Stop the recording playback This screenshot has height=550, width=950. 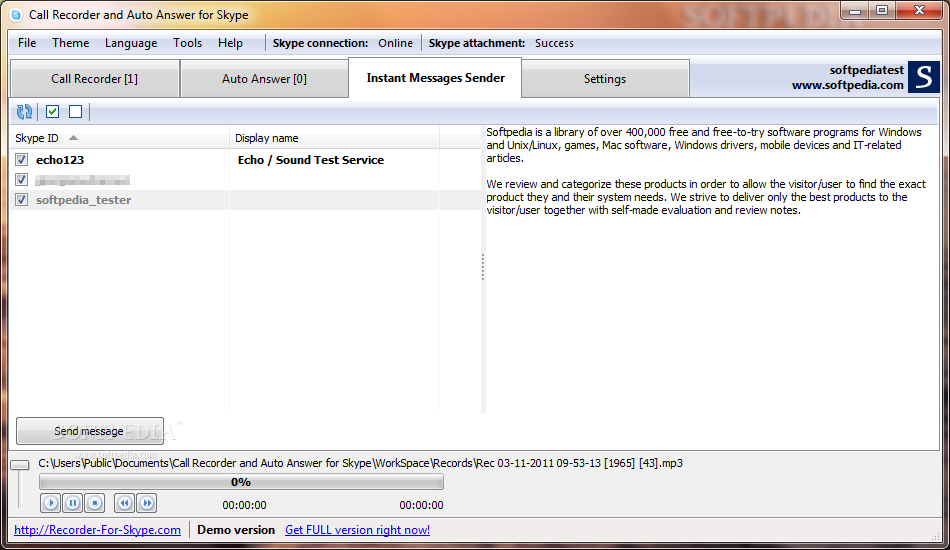[95, 503]
